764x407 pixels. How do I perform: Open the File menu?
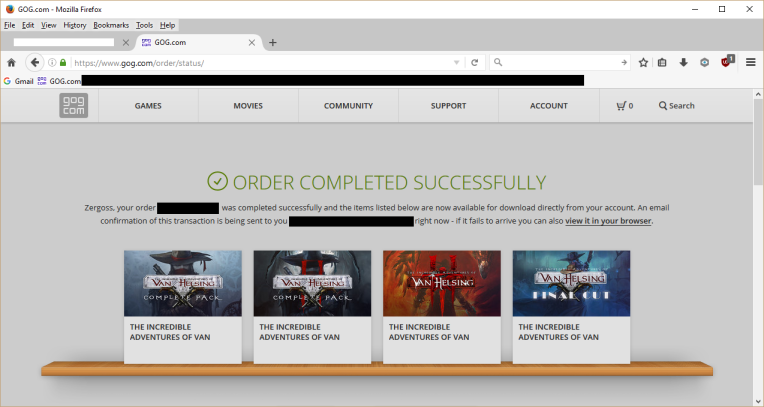9,25
